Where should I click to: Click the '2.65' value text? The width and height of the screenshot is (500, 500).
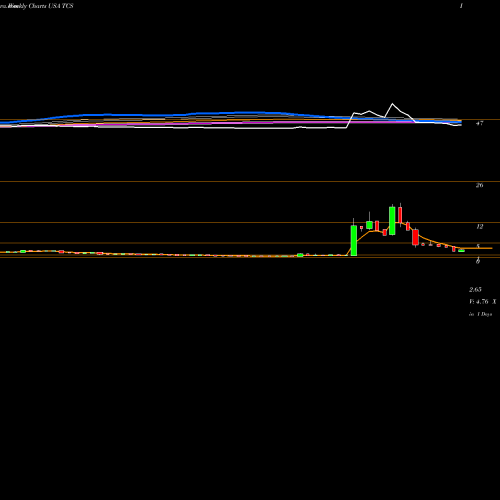(475, 289)
